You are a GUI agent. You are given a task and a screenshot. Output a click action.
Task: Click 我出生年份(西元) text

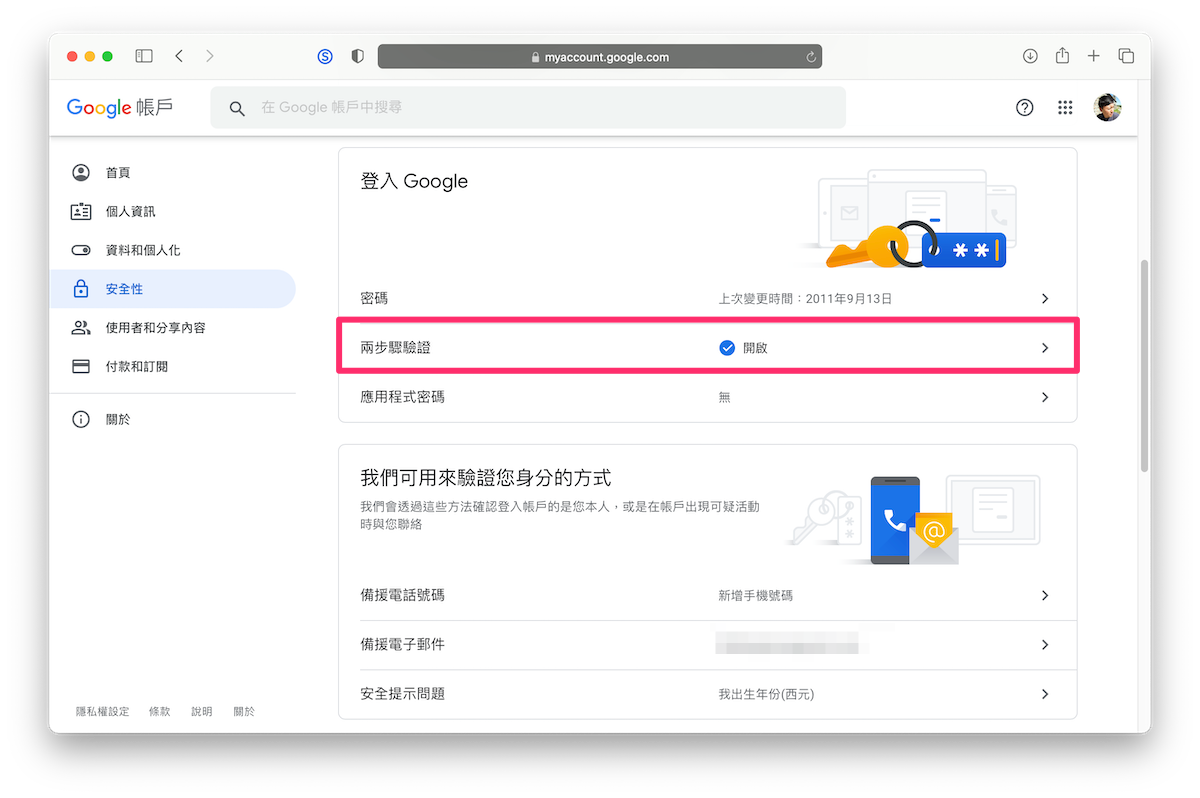[766, 694]
